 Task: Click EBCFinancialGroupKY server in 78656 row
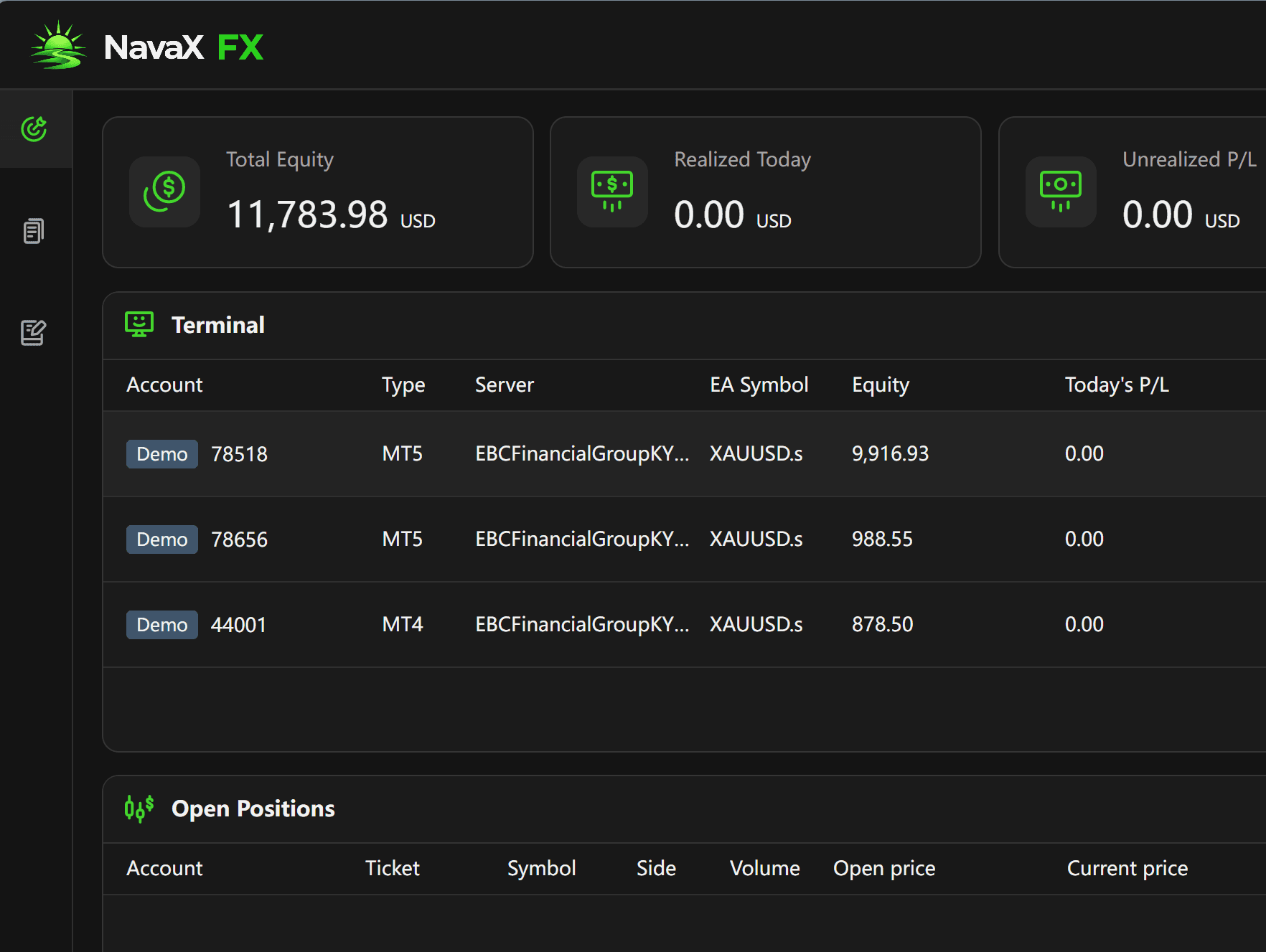coord(582,539)
